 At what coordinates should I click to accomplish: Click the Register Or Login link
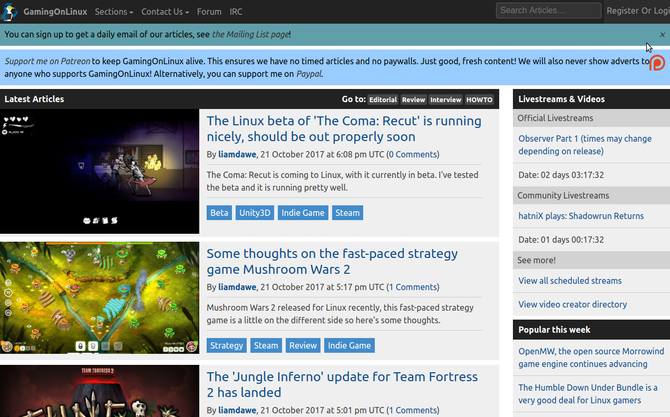638,11
